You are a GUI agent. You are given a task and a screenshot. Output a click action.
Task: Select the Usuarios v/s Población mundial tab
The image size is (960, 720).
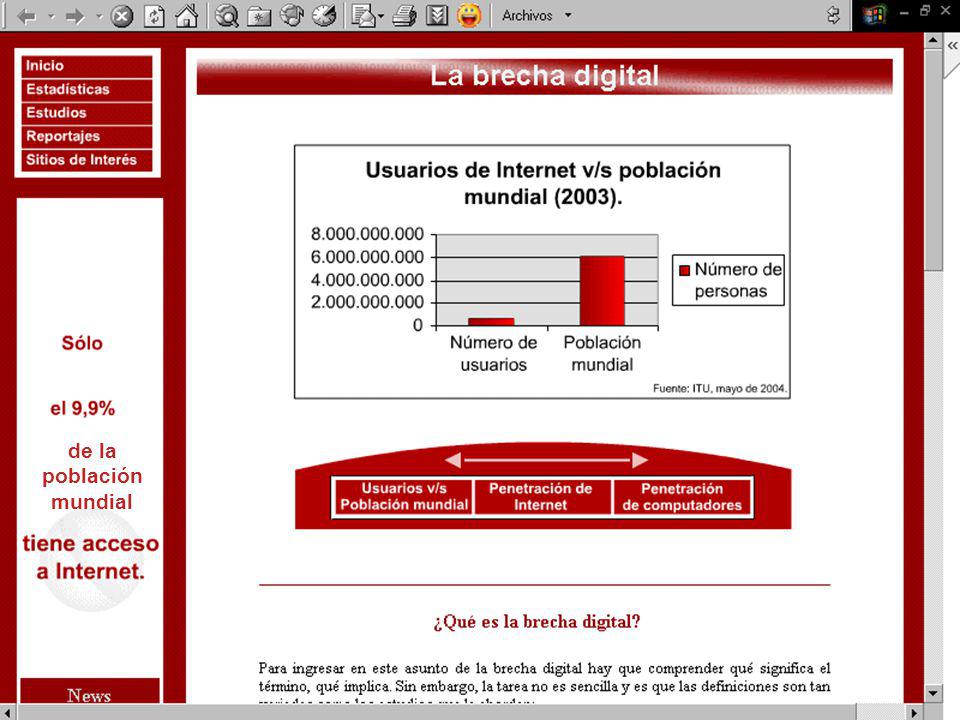click(403, 497)
